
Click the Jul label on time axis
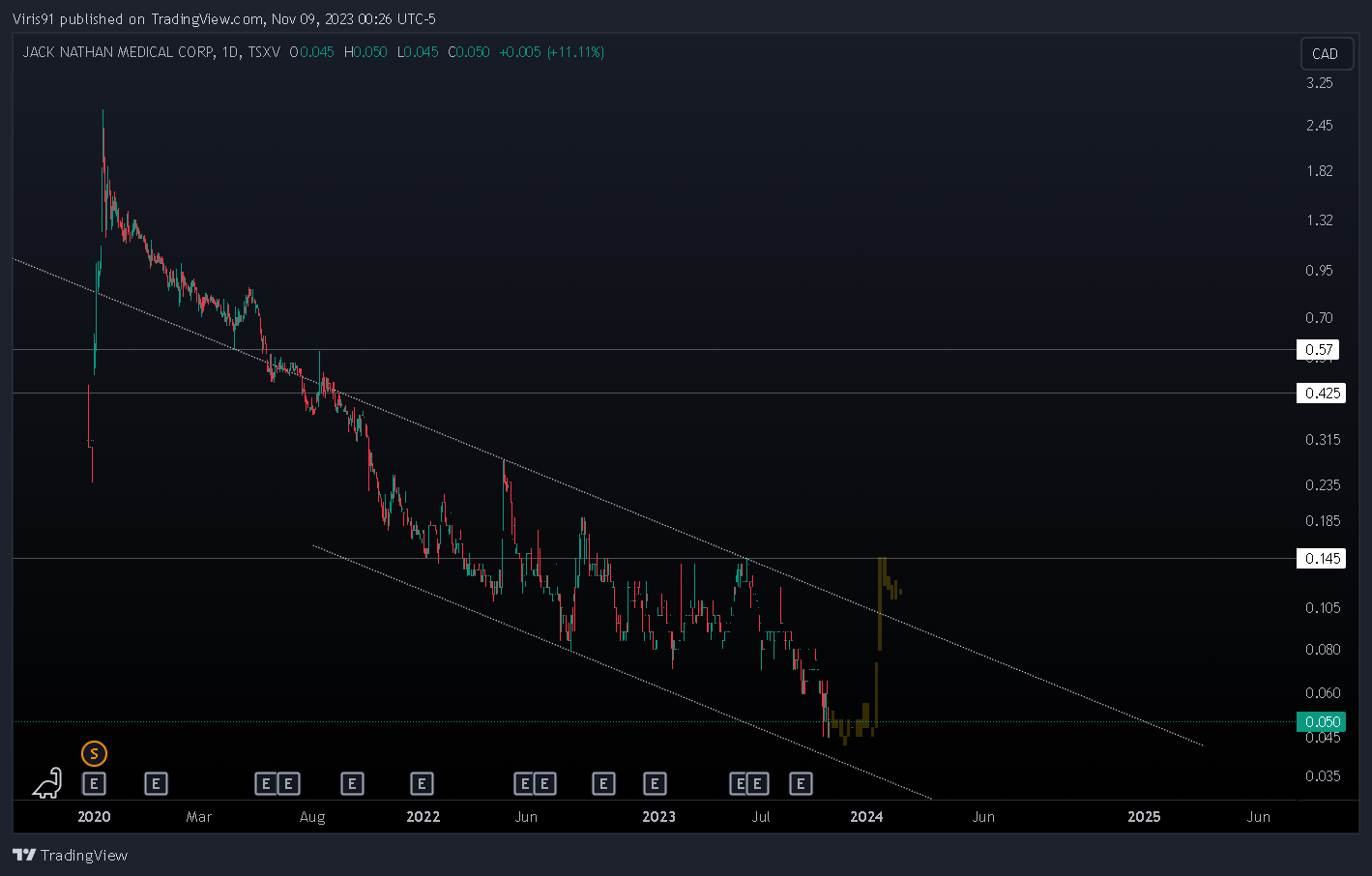point(761,817)
